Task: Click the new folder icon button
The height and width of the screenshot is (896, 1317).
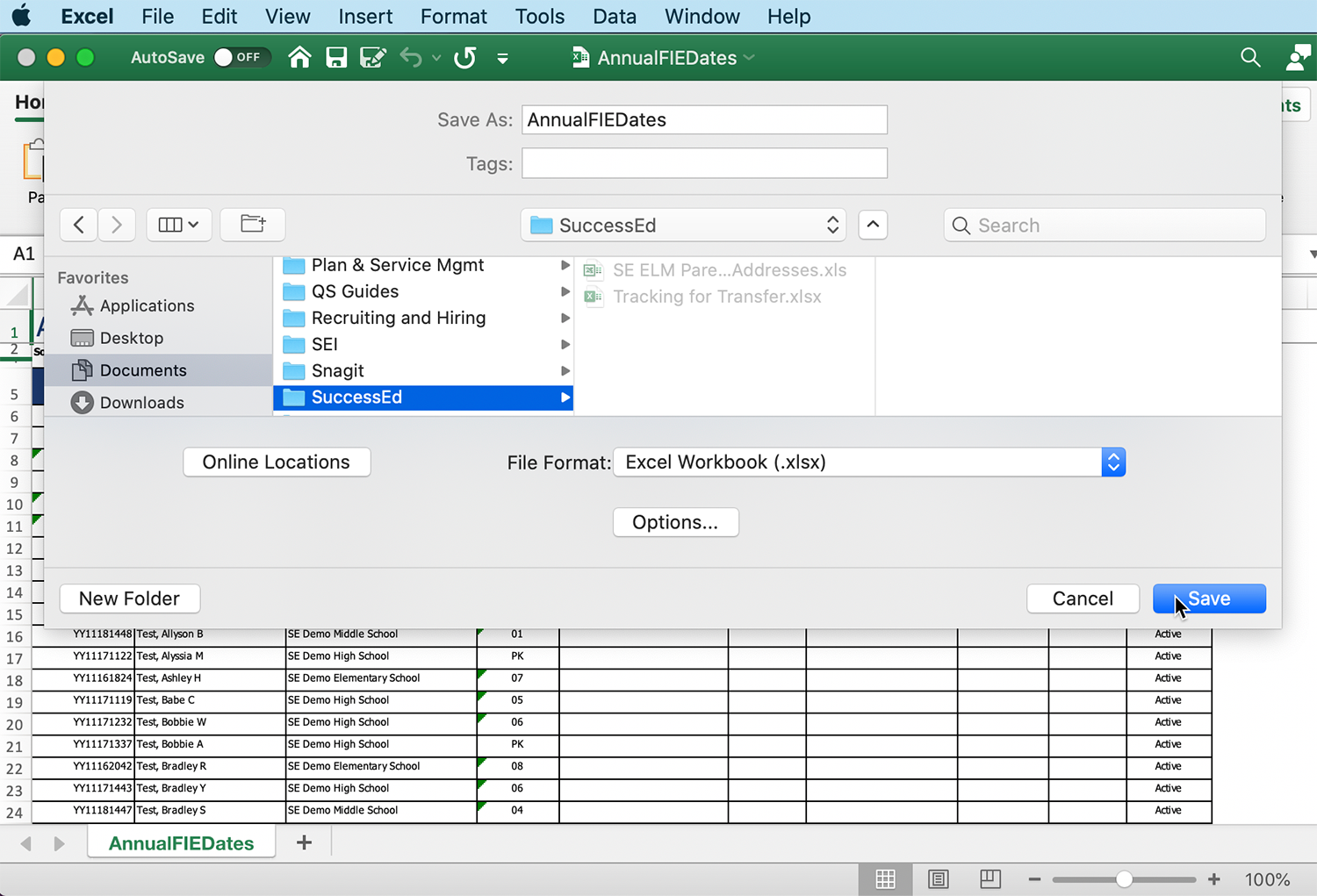Action: [253, 224]
